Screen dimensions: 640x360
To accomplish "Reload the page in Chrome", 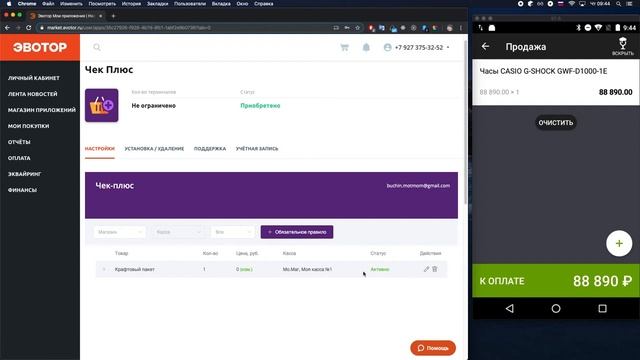I will coord(28,28).
